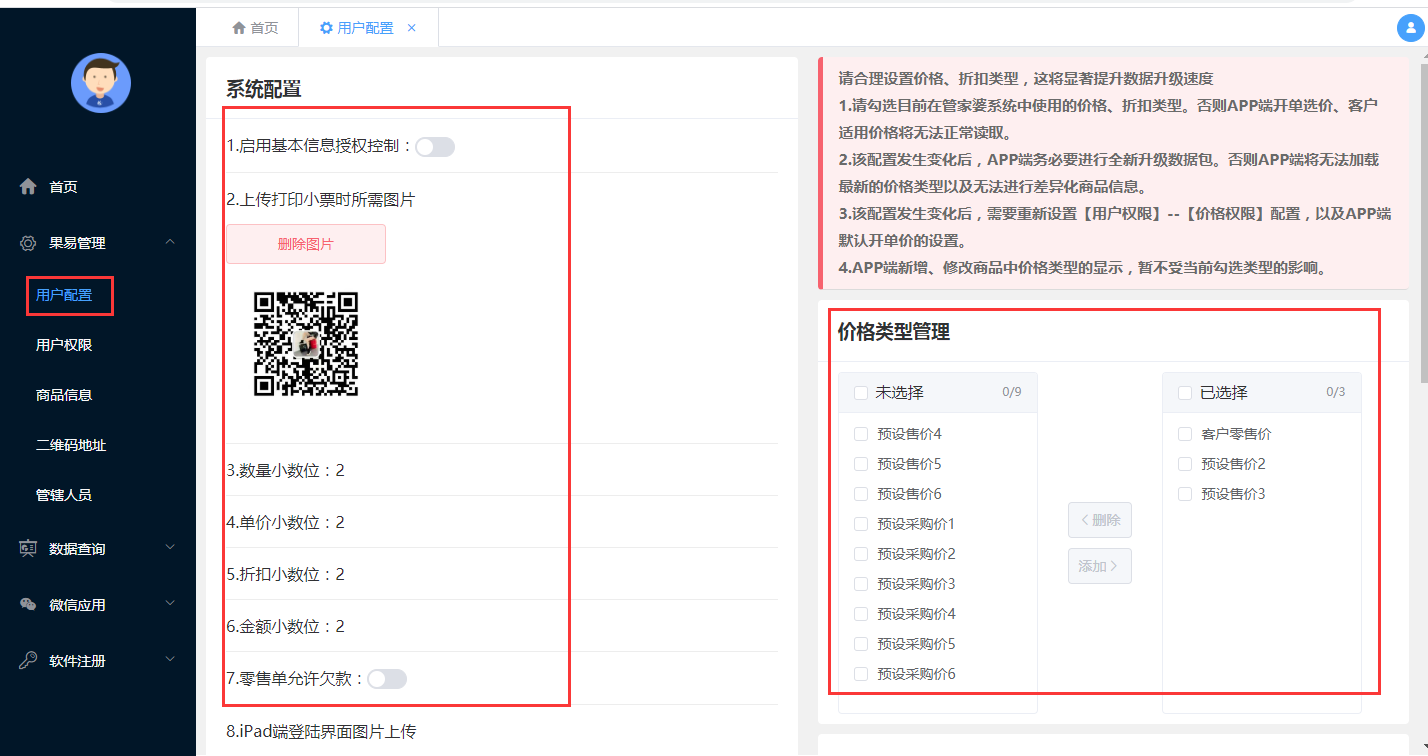The image size is (1428, 756).
Task: Close the 用户配置 tab
Action: coord(411,28)
